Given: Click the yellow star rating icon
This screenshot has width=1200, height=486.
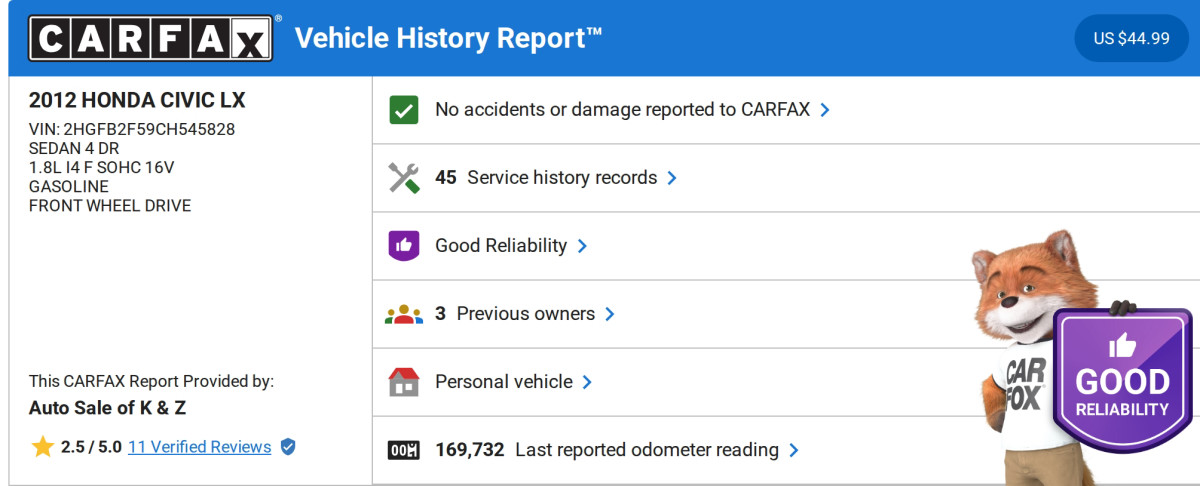Looking at the screenshot, I should pos(42,447).
